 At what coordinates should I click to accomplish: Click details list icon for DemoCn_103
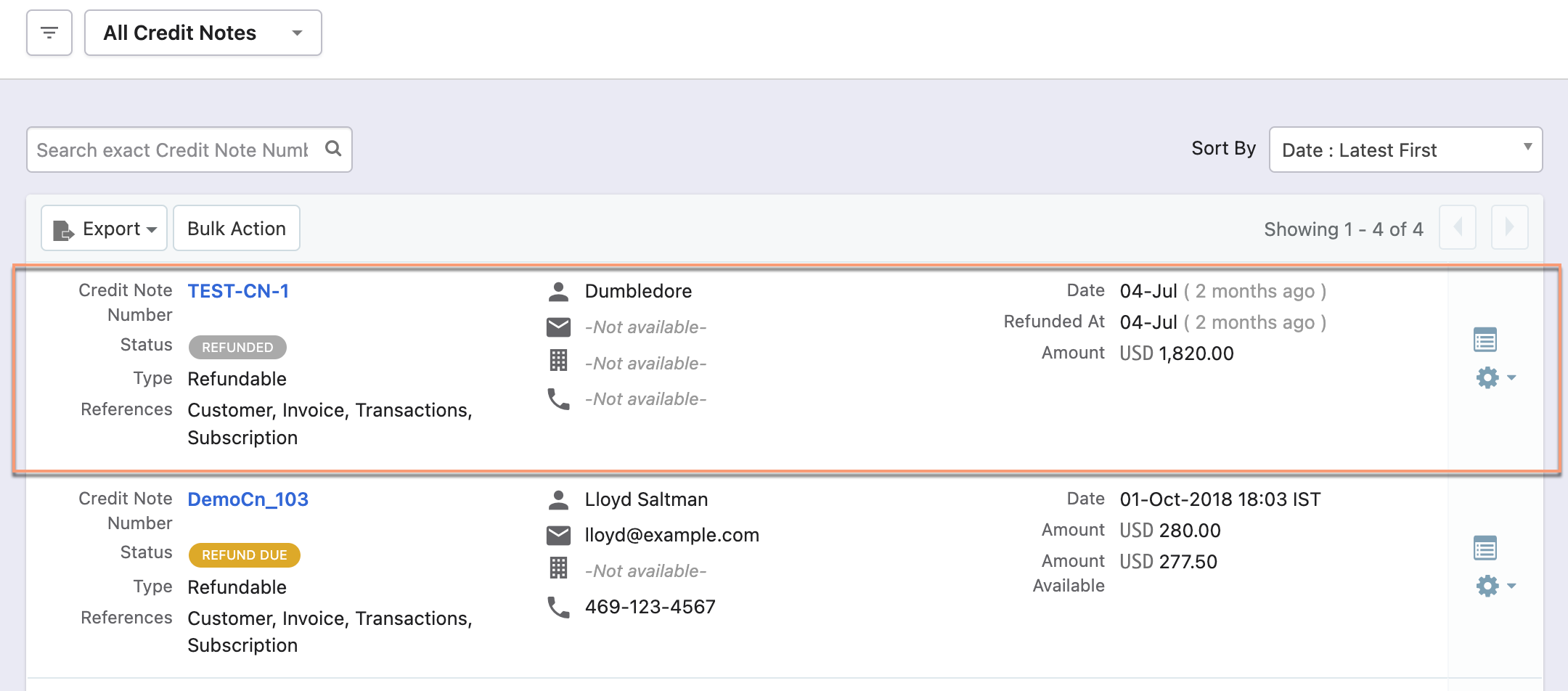tap(1485, 548)
